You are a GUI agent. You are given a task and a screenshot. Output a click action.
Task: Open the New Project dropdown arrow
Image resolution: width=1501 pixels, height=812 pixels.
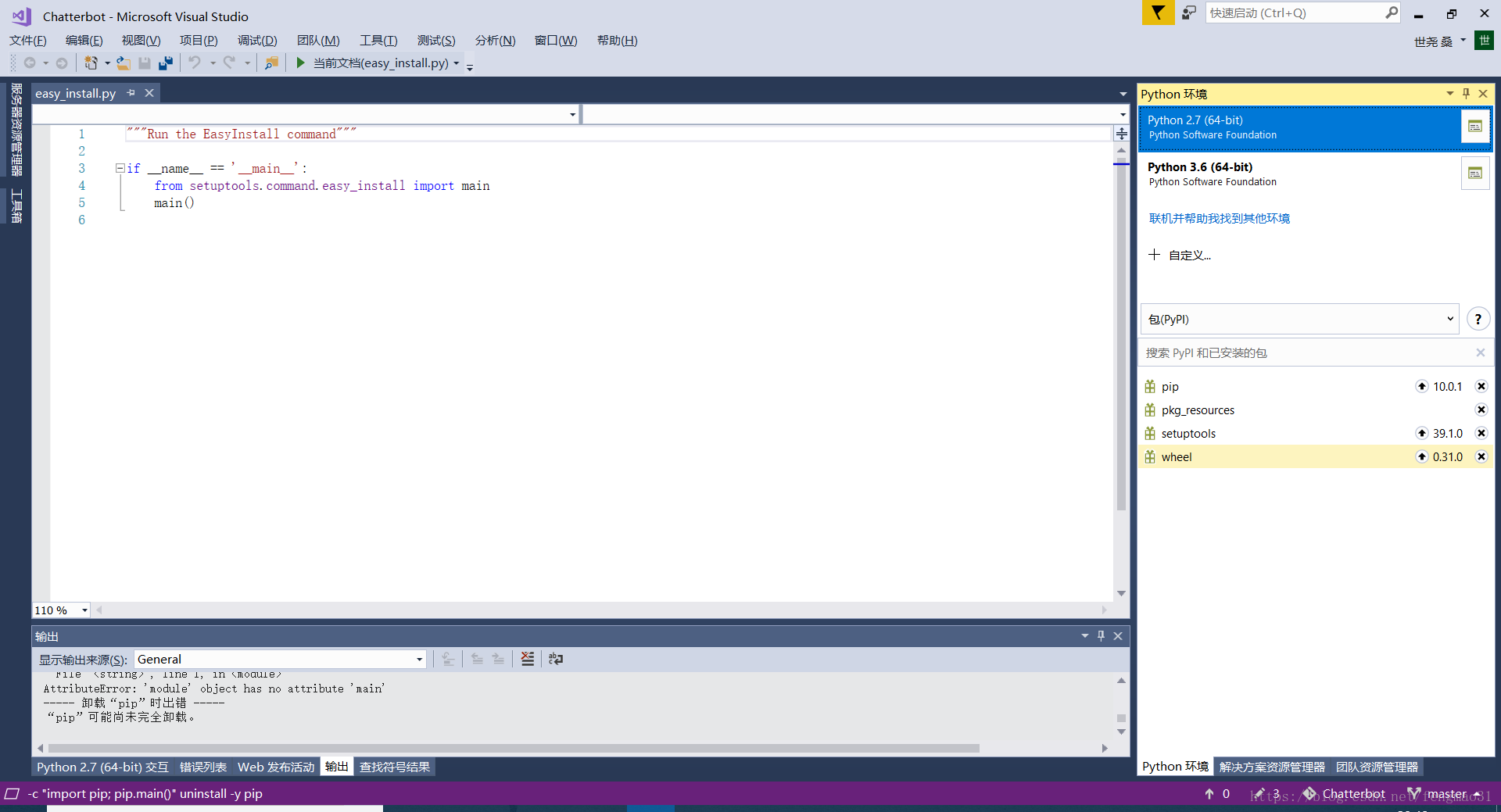click(107, 63)
